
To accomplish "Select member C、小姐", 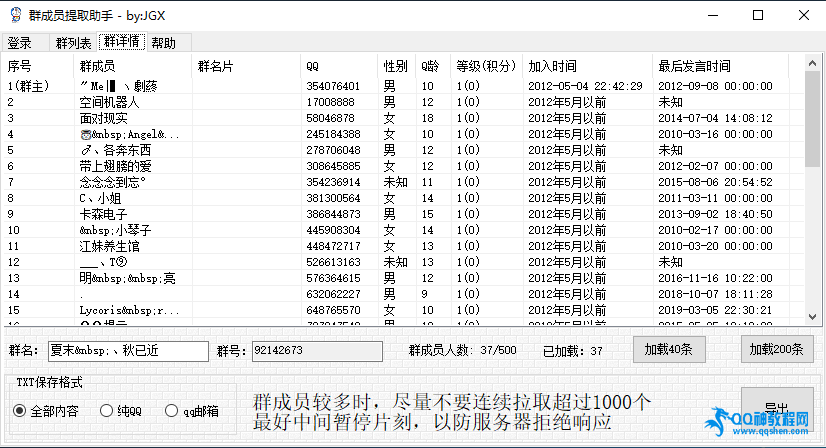I will pos(100,198).
